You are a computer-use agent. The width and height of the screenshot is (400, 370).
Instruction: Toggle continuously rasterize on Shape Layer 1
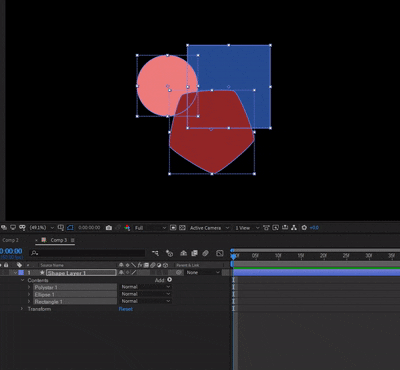coord(127,273)
